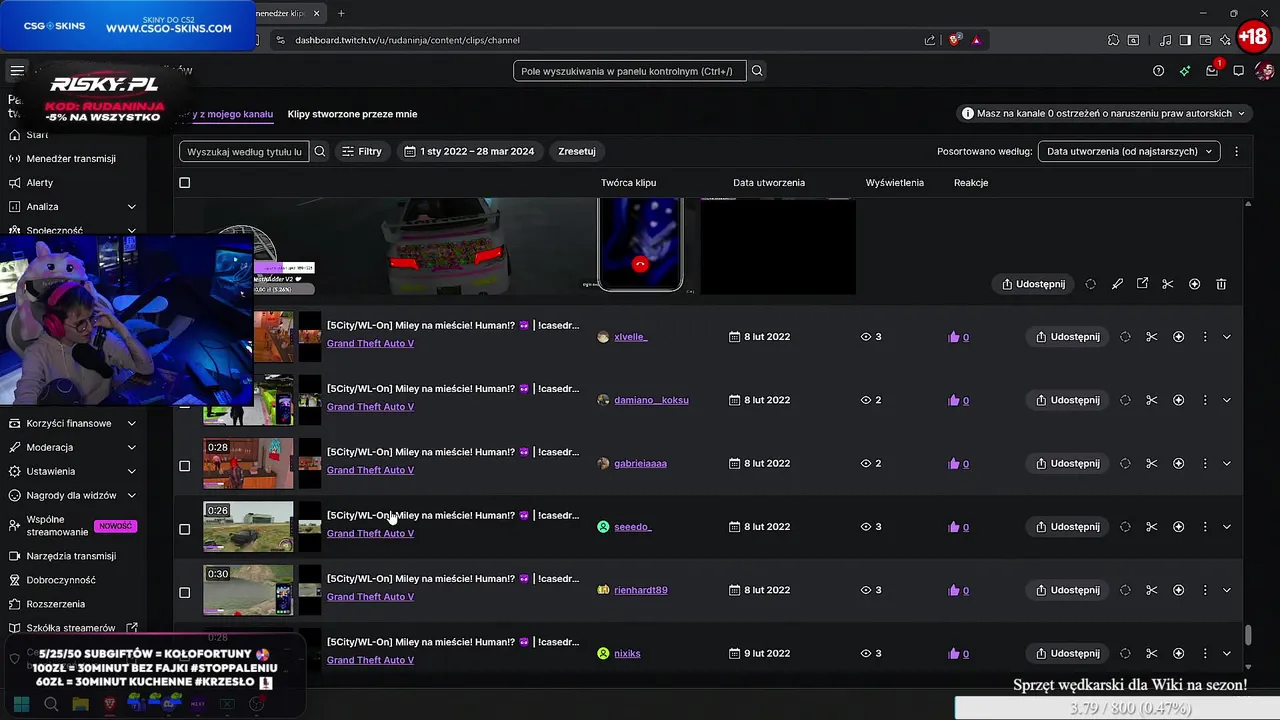Click the pencil edit icon in the top clip row
Viewport: 1280px width, 720px height.
pos(1117,284)
